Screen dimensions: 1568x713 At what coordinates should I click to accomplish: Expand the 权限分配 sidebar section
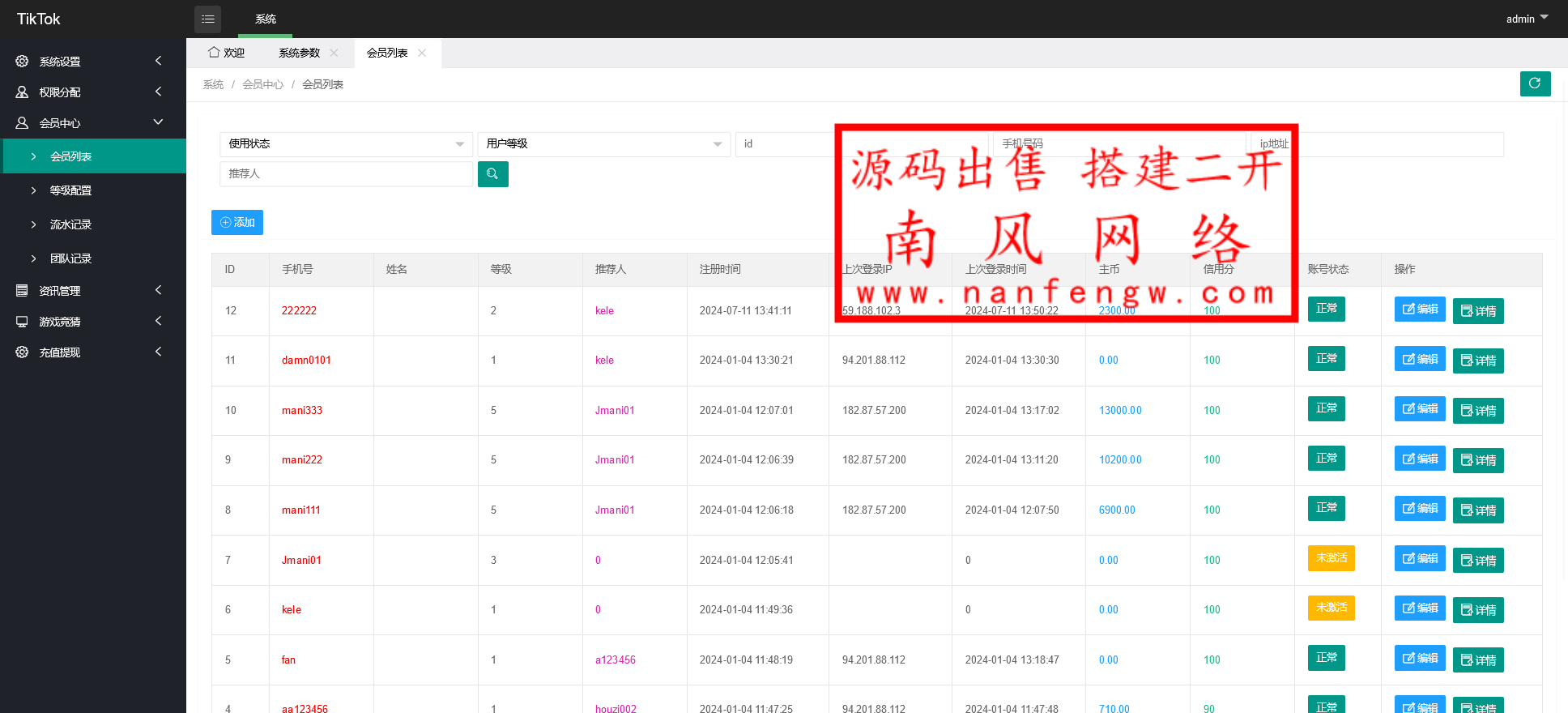89,92
